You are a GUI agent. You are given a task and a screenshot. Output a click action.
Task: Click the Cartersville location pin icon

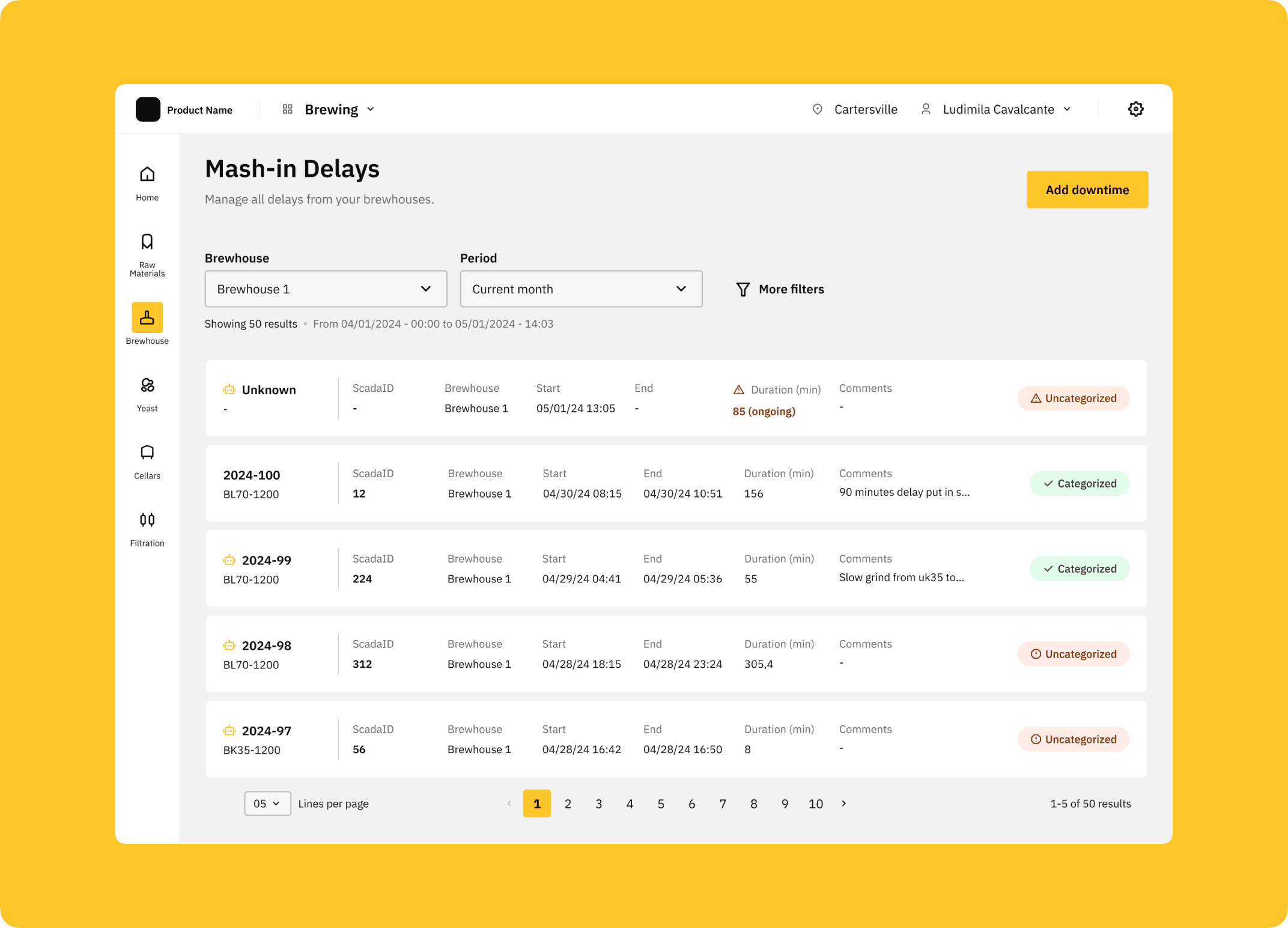point(817,109)
